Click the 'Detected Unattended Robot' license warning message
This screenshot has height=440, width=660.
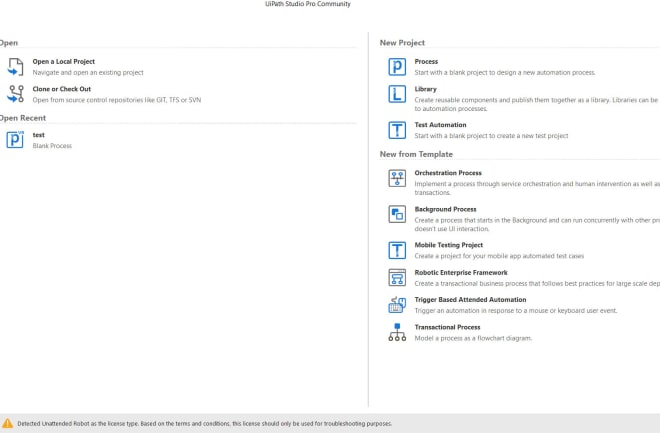(205, 424)
